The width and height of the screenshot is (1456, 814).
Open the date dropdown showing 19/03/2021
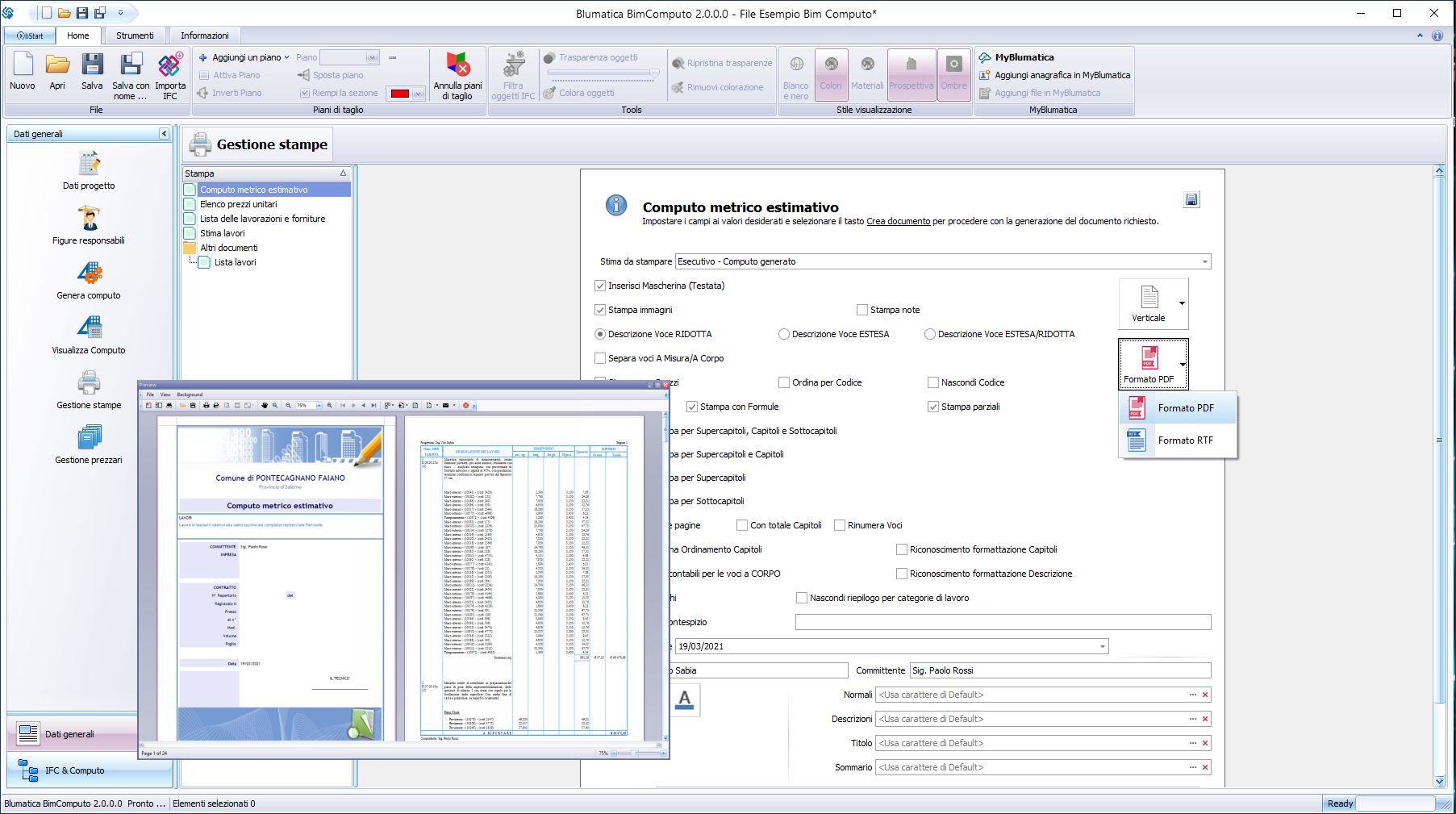point(1103,646)
